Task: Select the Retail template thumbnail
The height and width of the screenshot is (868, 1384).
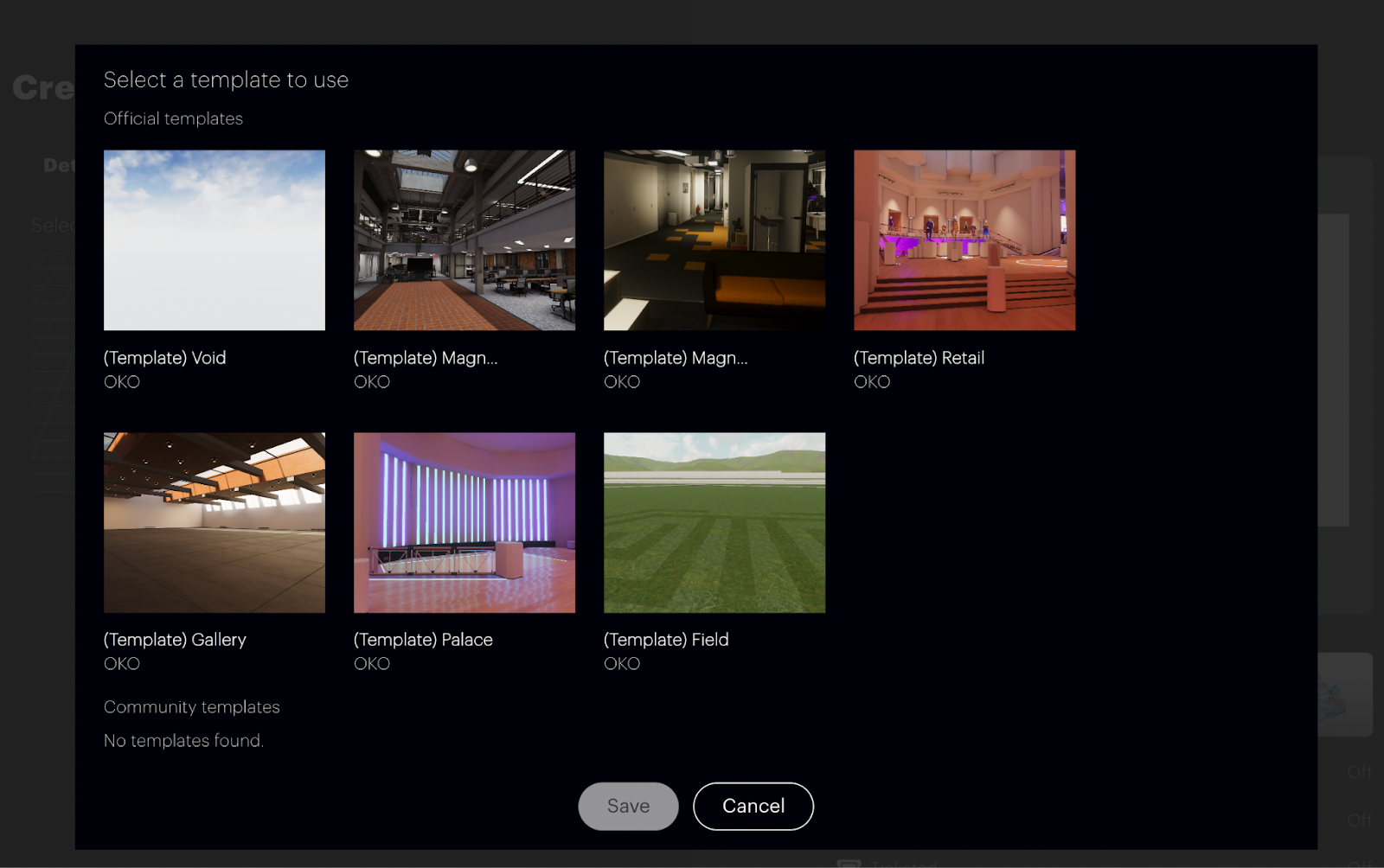Action: 964,240
